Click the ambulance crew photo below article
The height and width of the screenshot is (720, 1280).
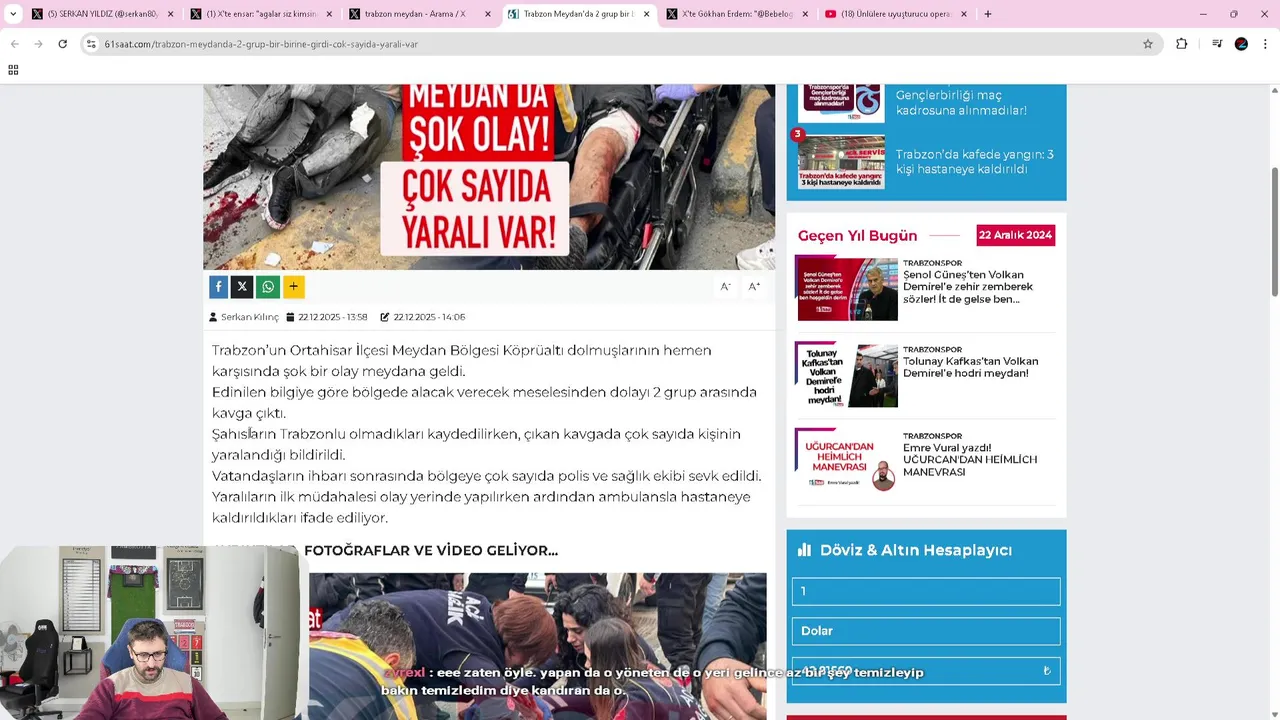(537, 646)
